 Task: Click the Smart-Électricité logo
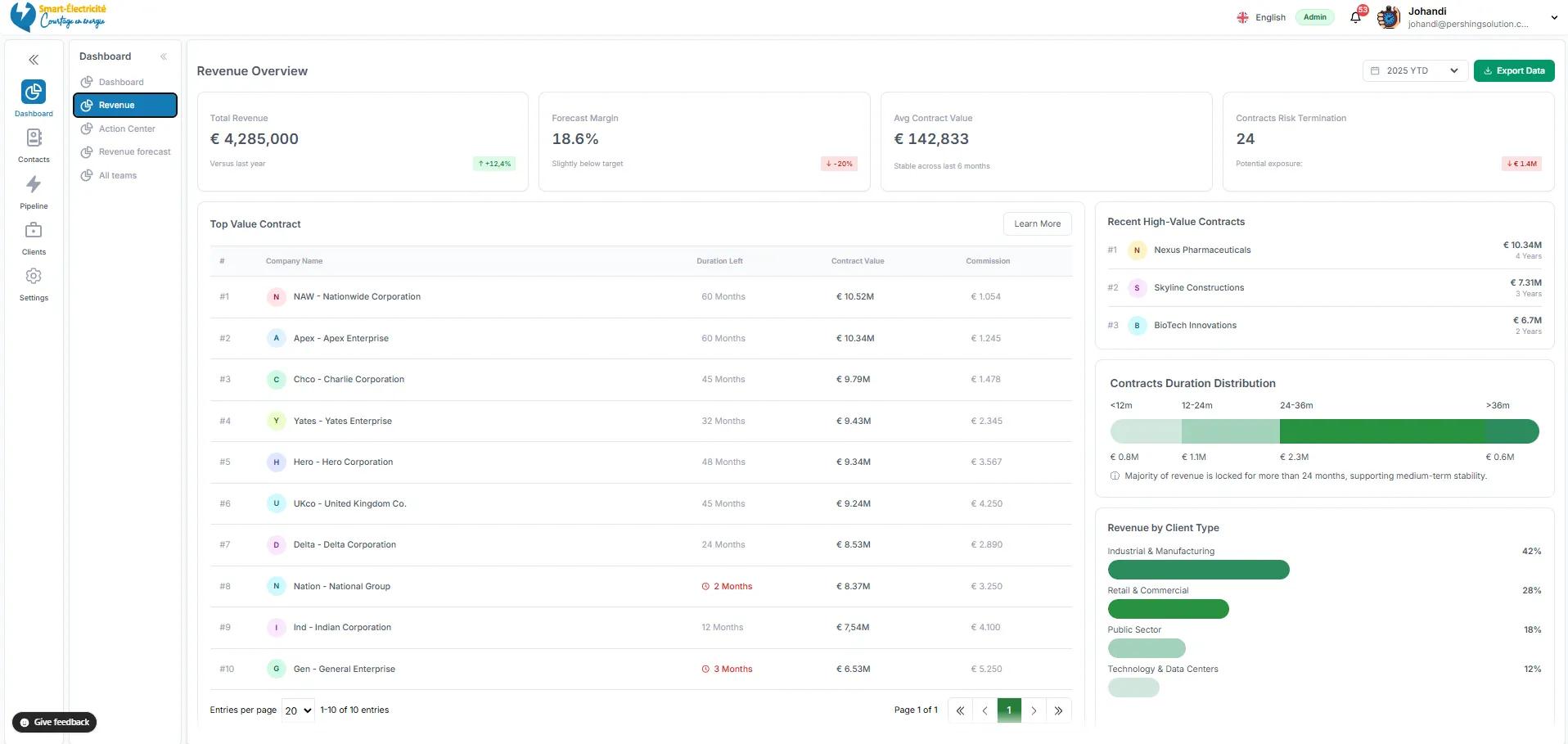pyautogui.click(x=58, y=16)
